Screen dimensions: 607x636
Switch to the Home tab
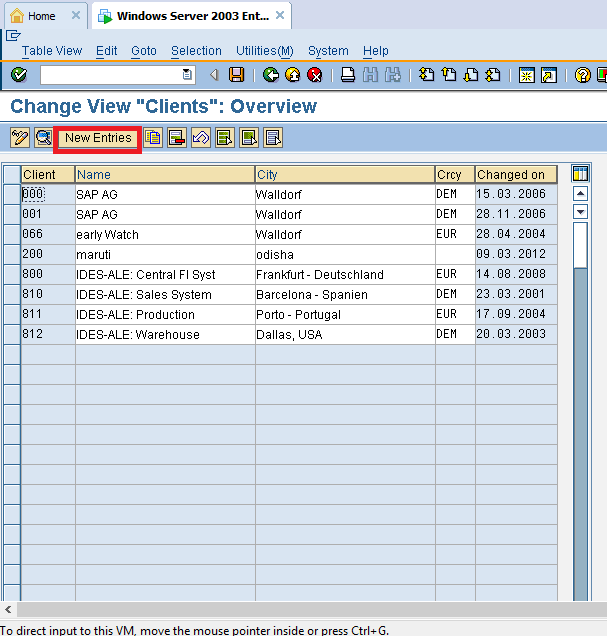point(41,16)
